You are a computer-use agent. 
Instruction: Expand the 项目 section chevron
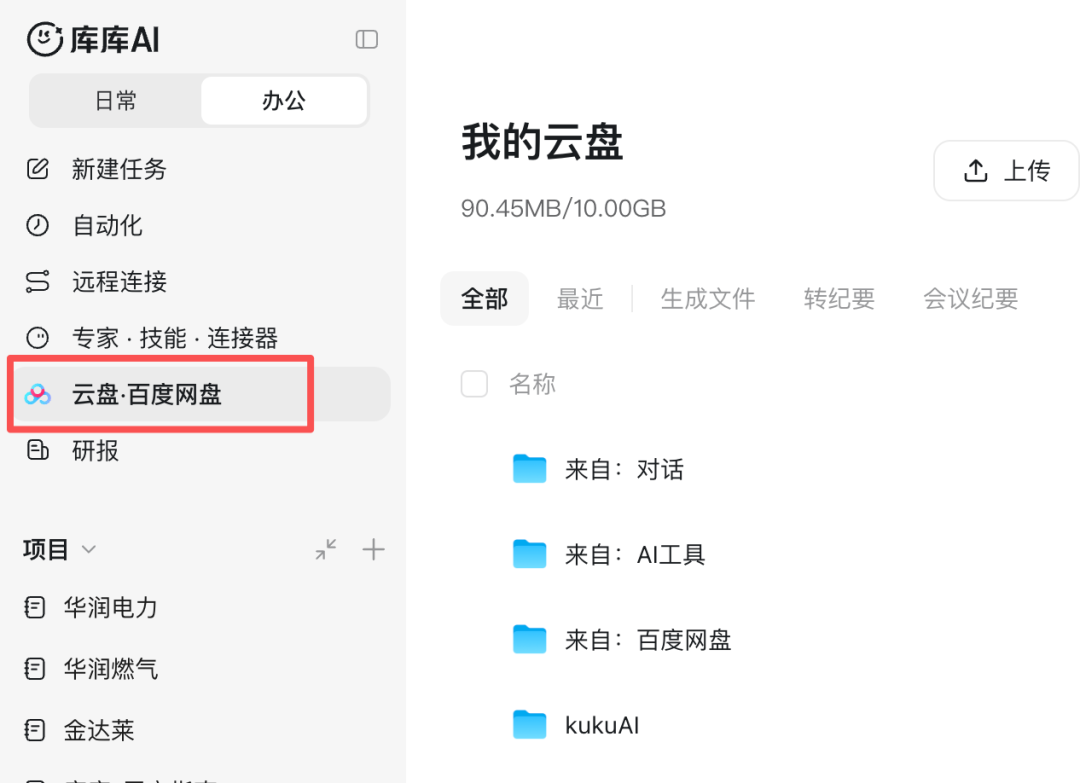(x=89, y=550)
